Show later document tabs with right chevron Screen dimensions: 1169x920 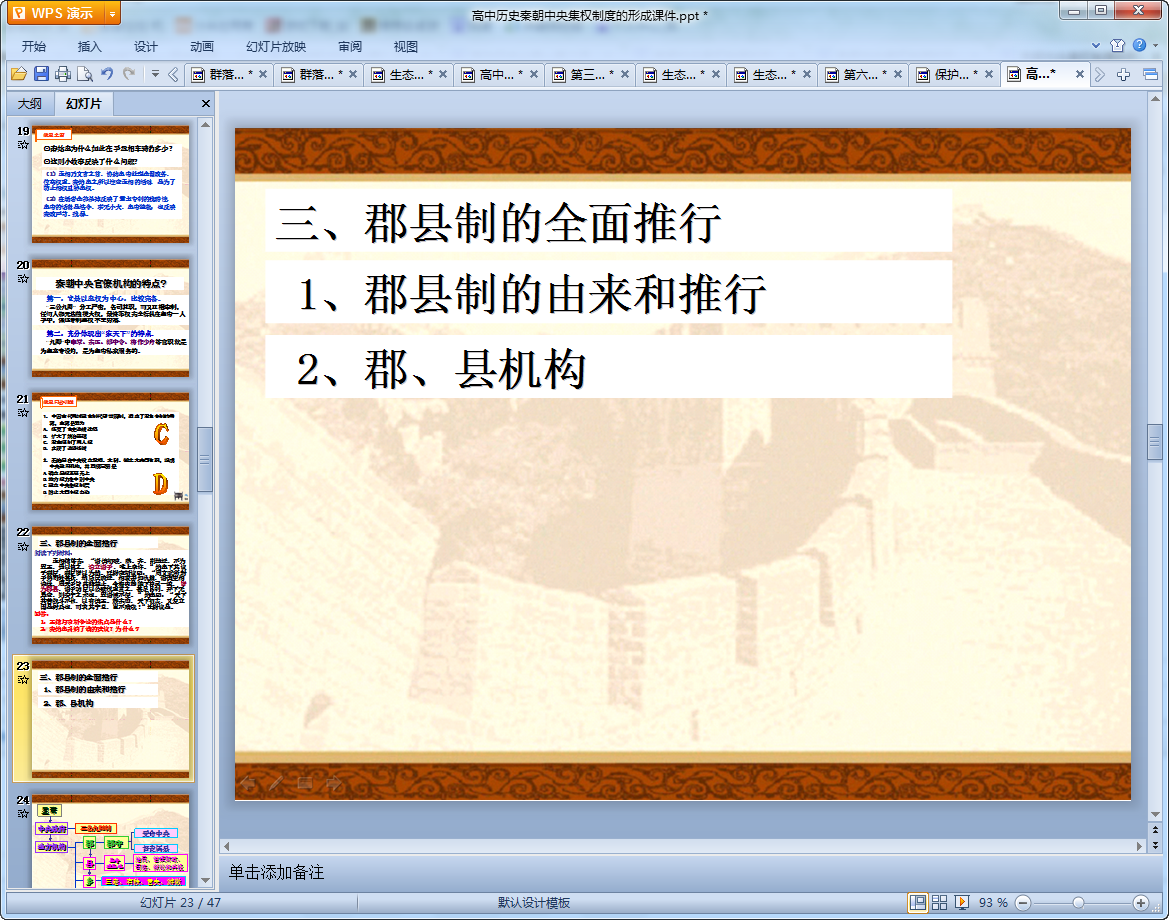(1100, 74)
